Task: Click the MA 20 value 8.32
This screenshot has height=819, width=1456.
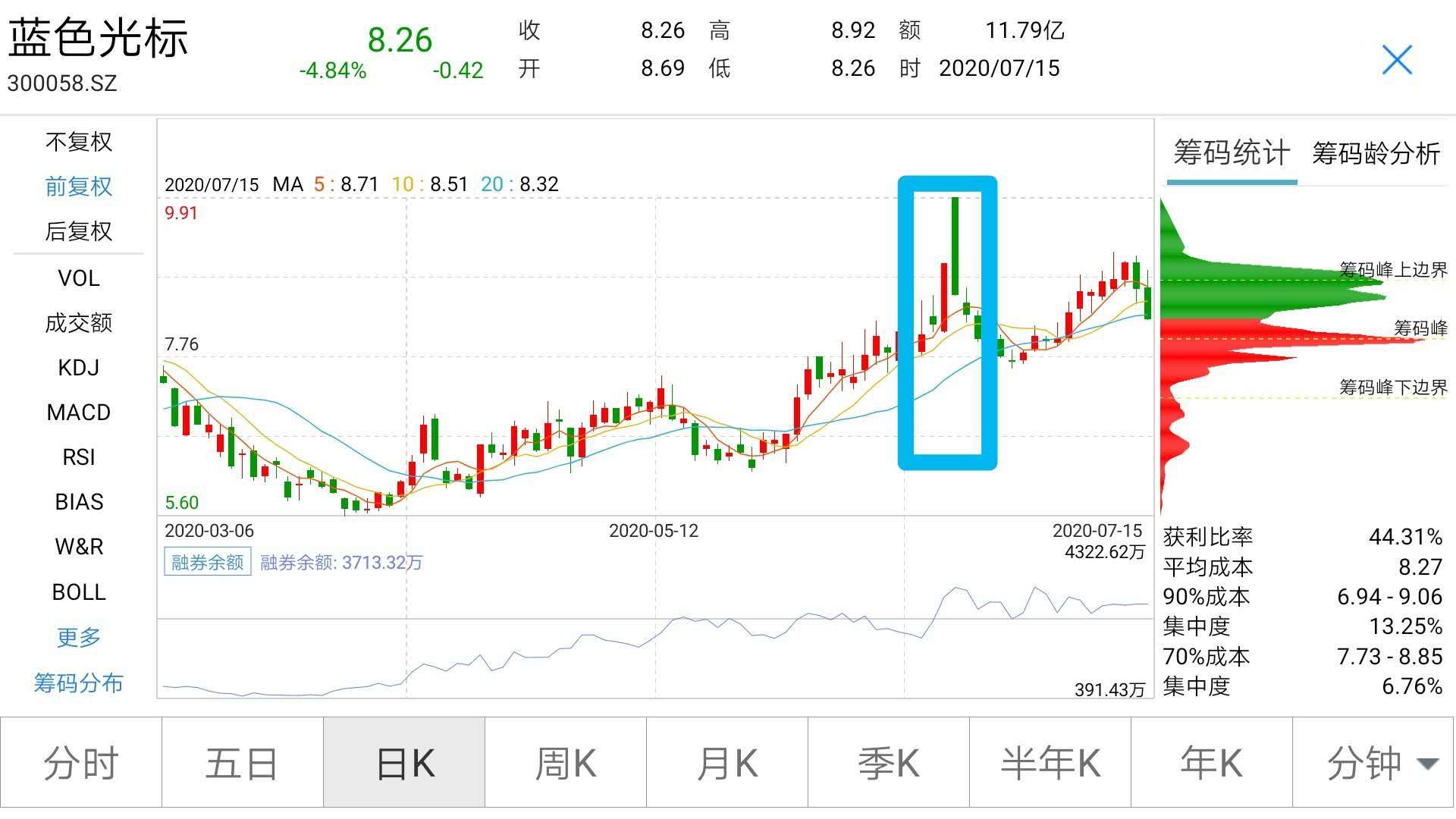Action: 539,184
